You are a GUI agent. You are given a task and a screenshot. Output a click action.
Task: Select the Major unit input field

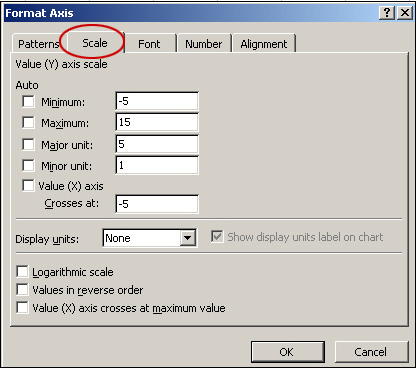157,144
